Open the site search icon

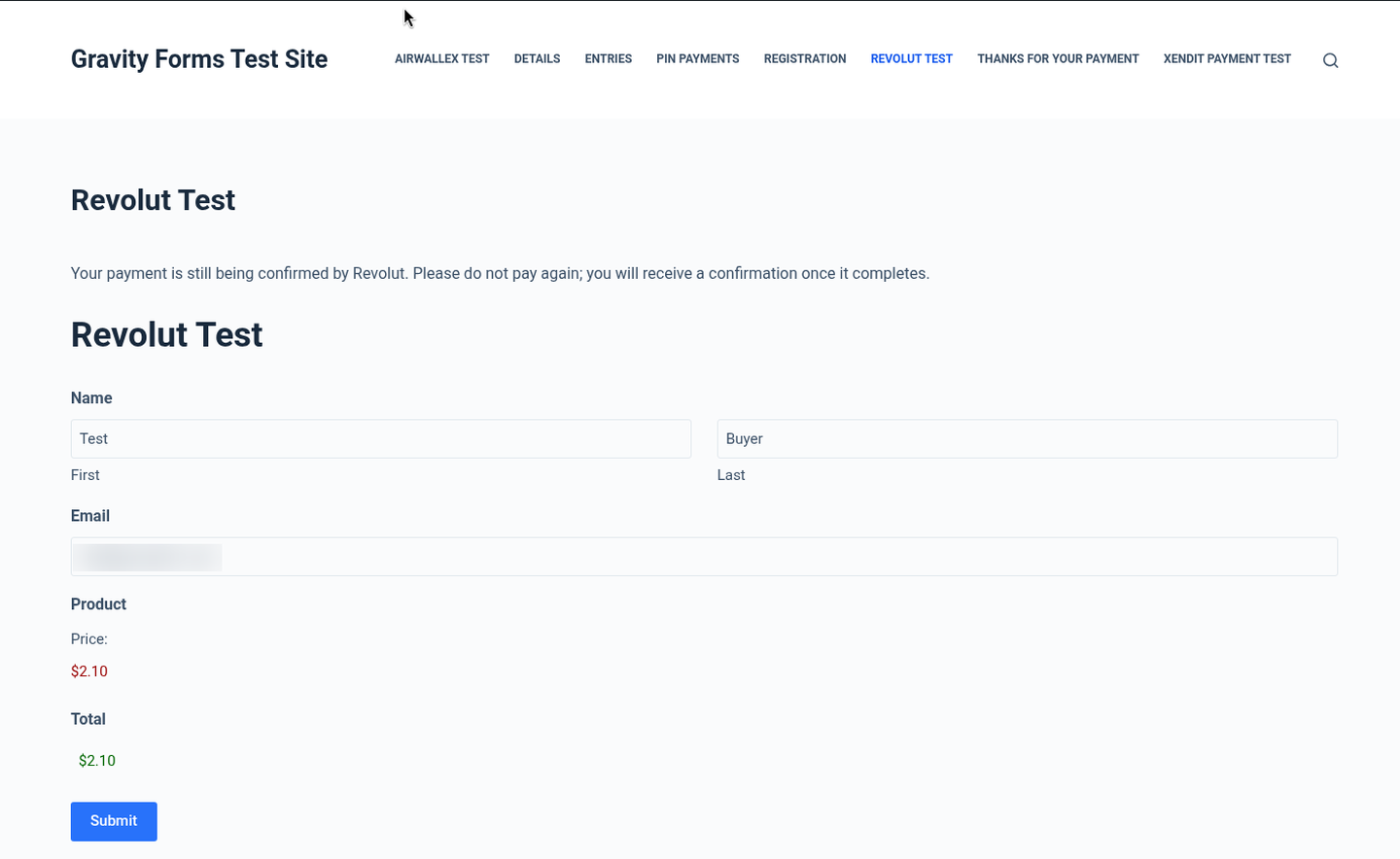[x=1330, y=60]
